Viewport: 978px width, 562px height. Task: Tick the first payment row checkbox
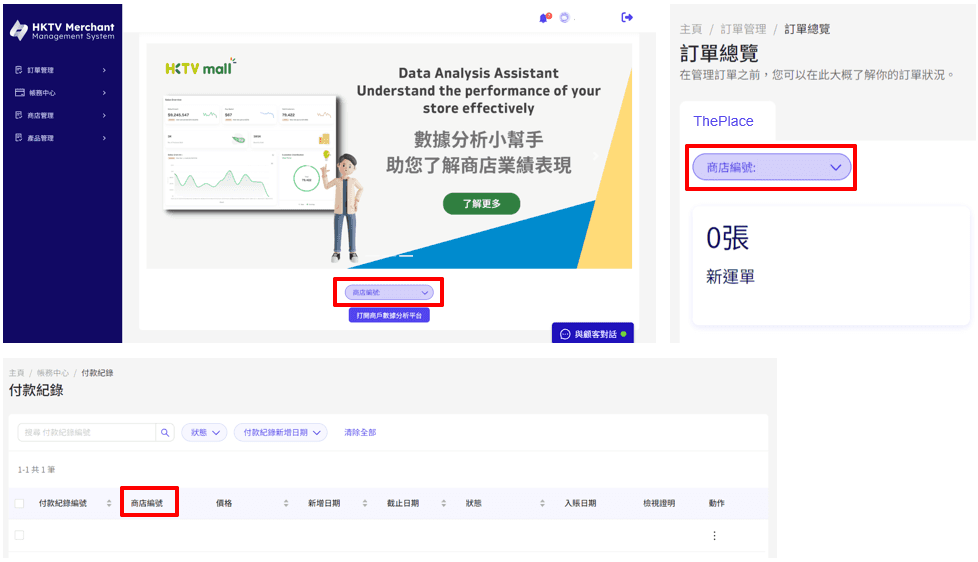[19, 535]
